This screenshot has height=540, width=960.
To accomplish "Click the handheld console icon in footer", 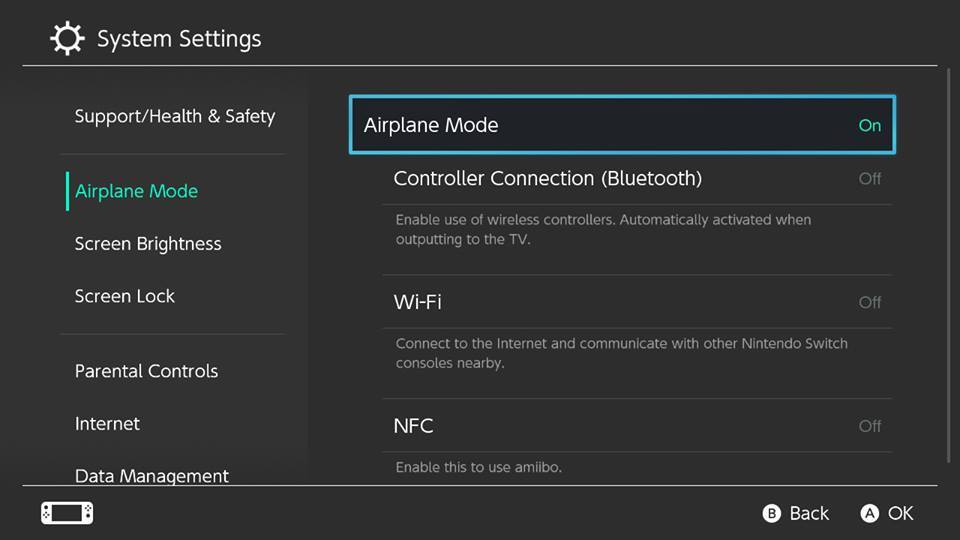I will [x=67, y=513].
